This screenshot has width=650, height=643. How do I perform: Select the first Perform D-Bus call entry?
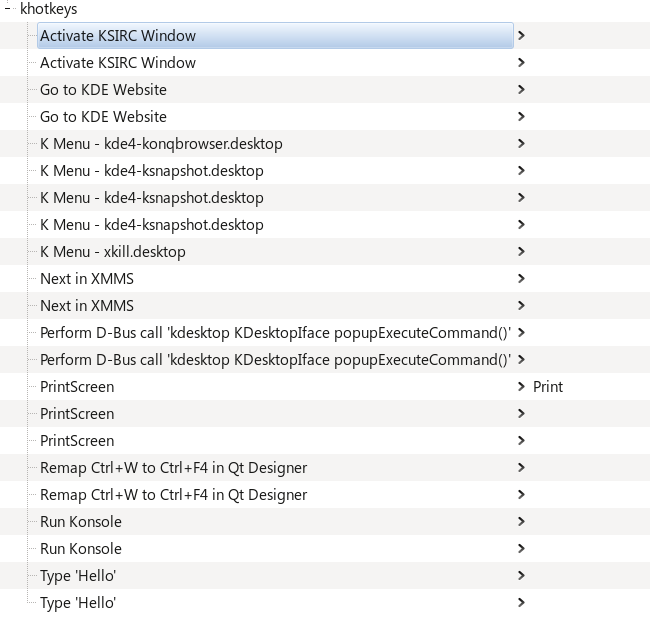coord(275,333)
